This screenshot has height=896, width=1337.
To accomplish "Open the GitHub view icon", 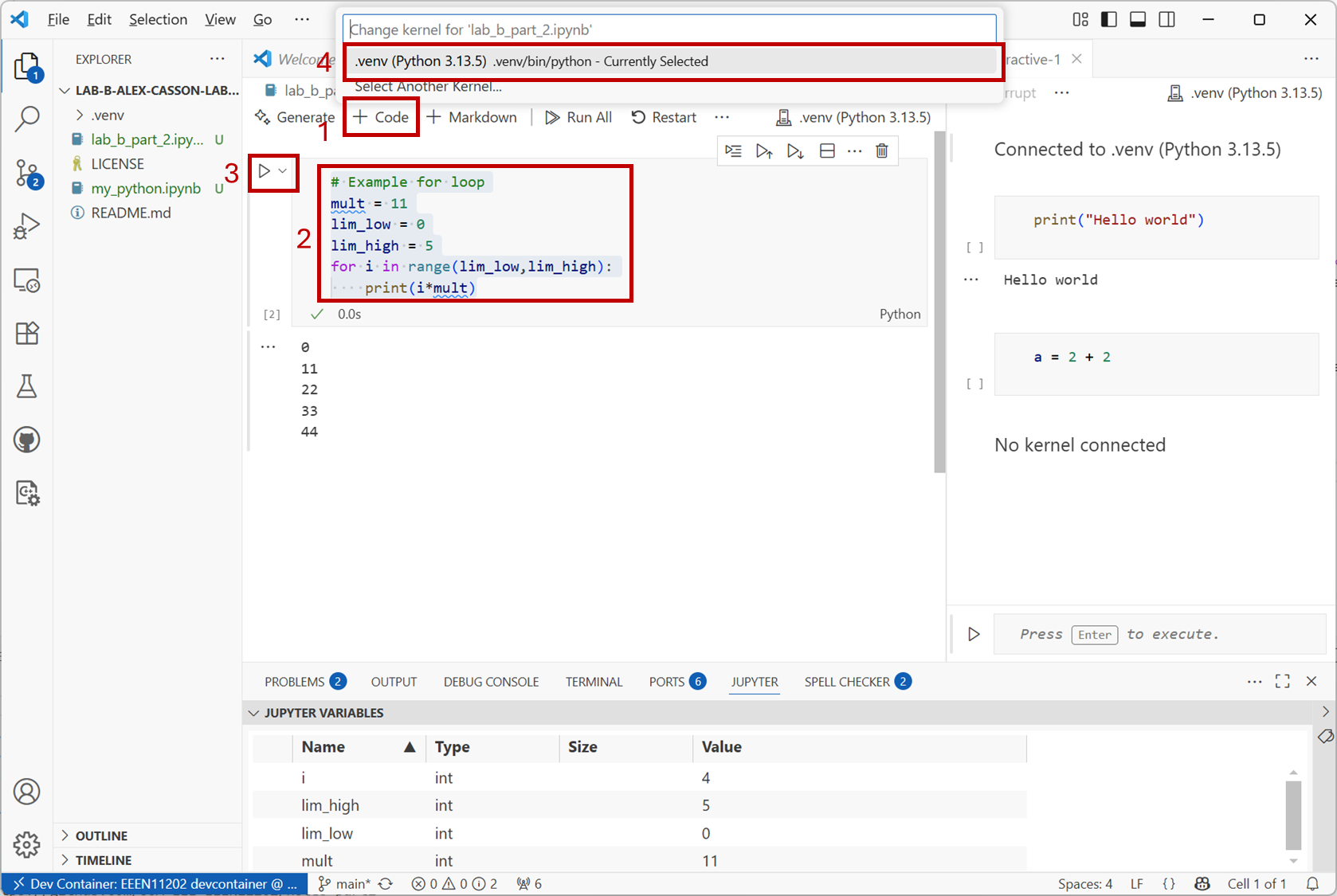I will pos(27,440).
